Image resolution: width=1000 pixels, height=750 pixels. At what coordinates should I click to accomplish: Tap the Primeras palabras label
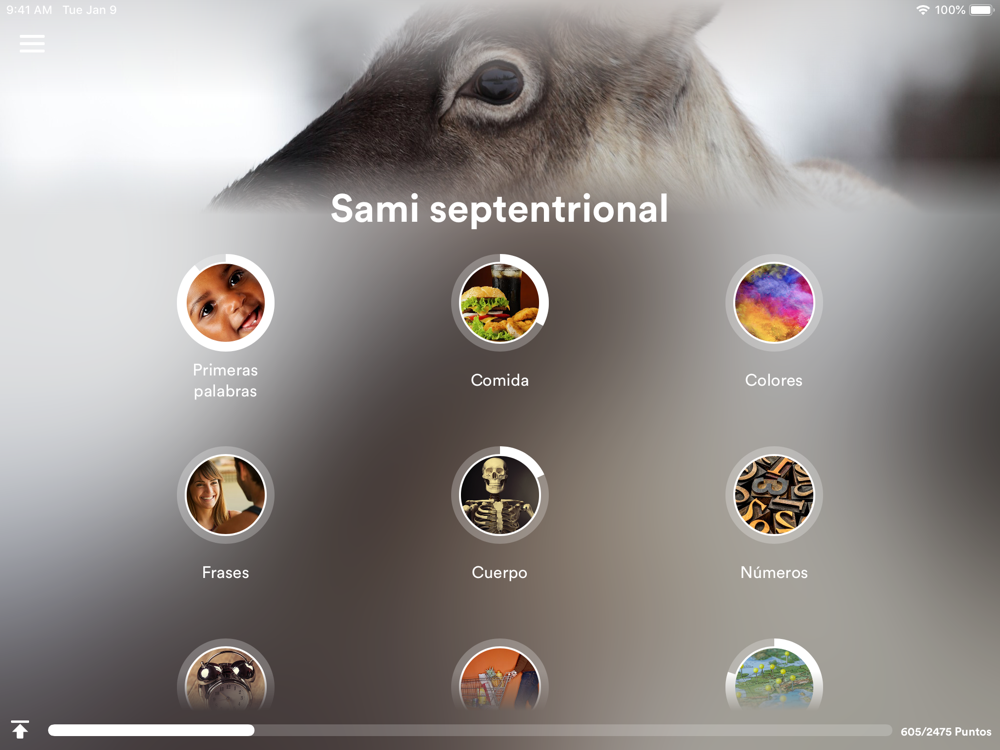[226, 380]
